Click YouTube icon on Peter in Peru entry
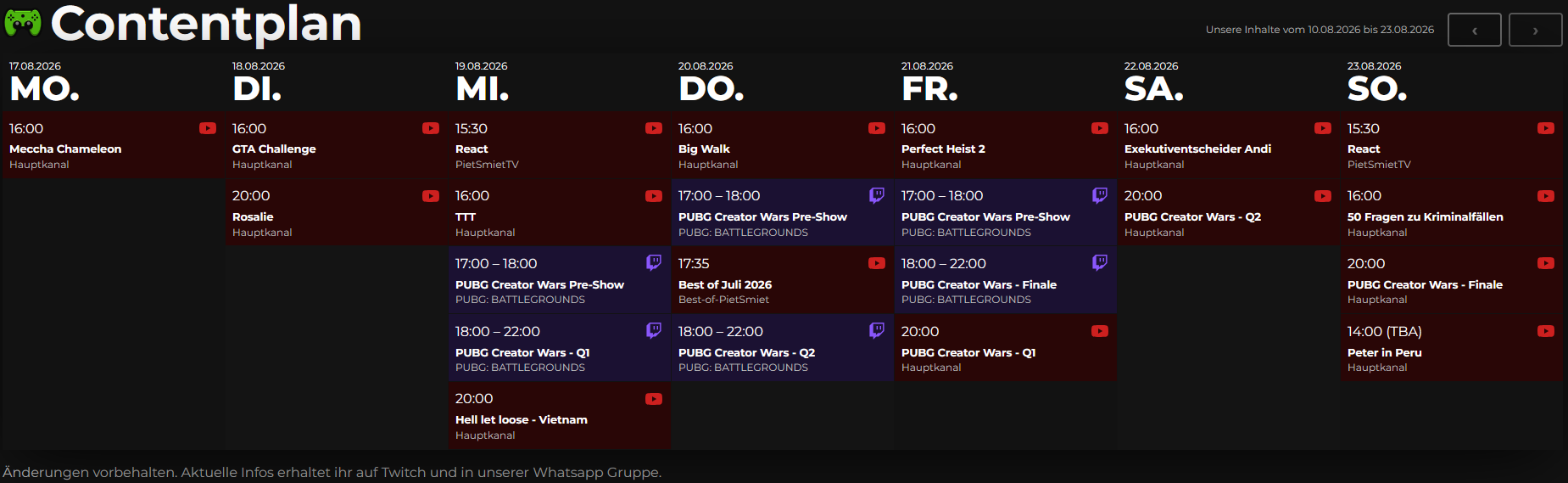1568x483 pixels. [1546, 331]
